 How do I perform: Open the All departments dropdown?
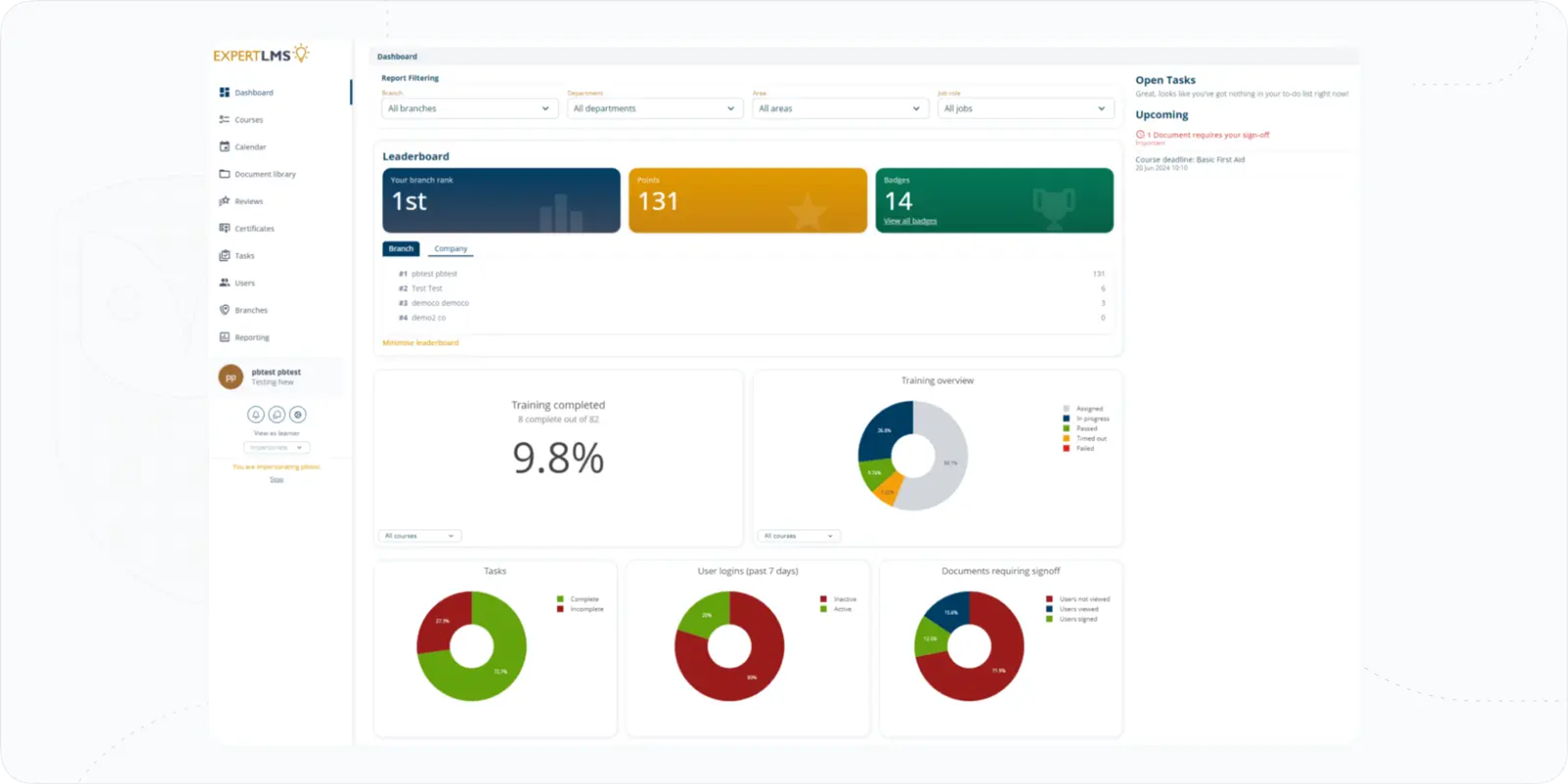655,108
